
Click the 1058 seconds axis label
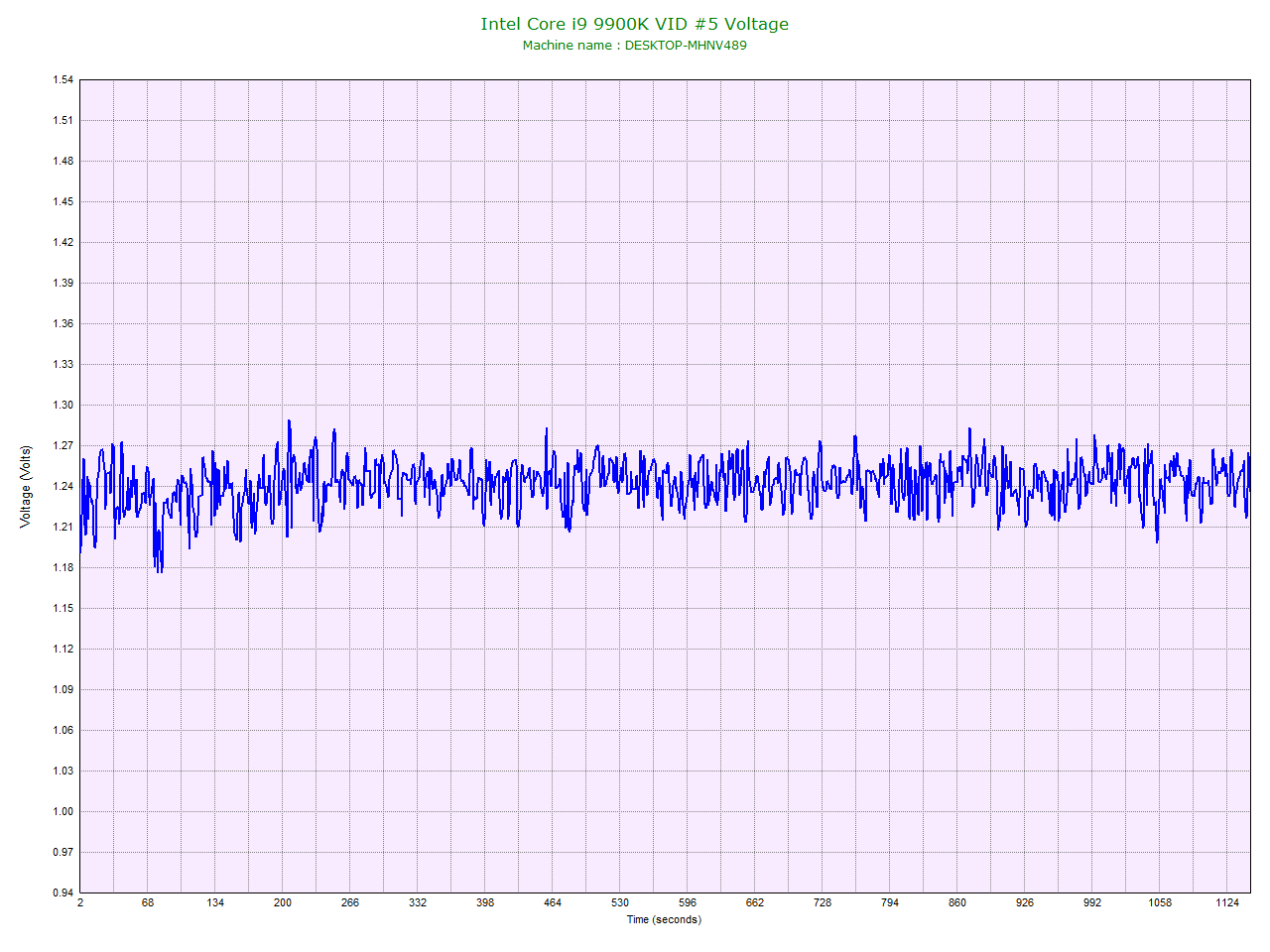click(x=1160, y=902)
